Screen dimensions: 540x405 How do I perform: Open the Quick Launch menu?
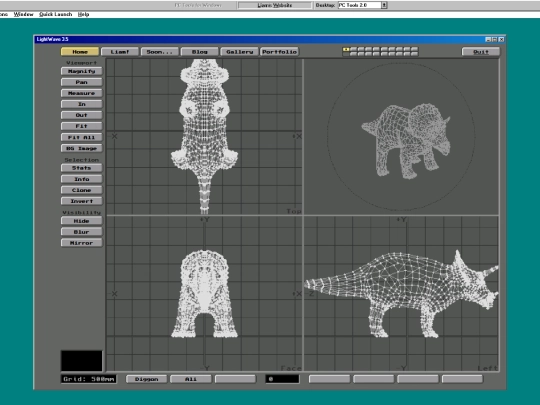[55, 14]
